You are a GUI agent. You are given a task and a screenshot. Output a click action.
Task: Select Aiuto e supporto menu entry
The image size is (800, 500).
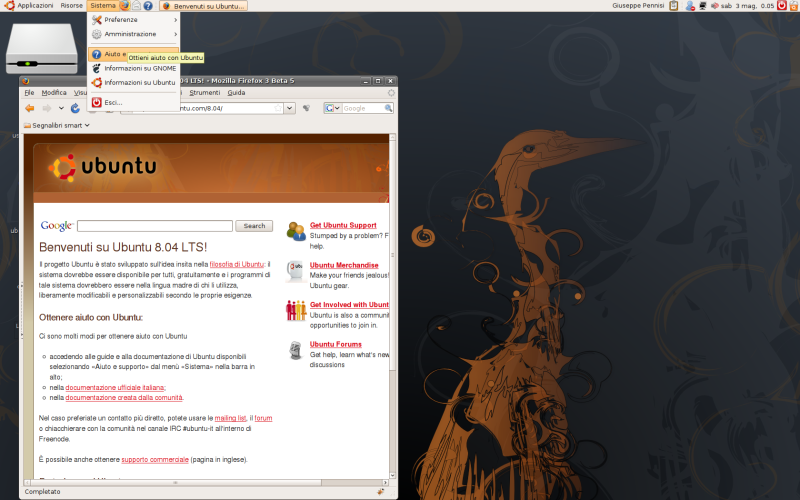[x=134, y=54]
